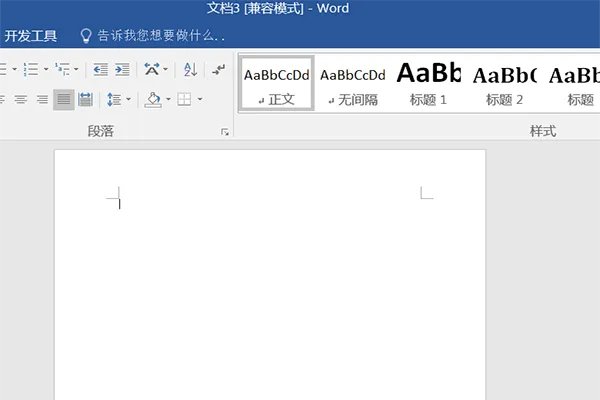Open paragraph settings dialog launcher
This screenshot has width=600, height=400.
pos(225,132)
